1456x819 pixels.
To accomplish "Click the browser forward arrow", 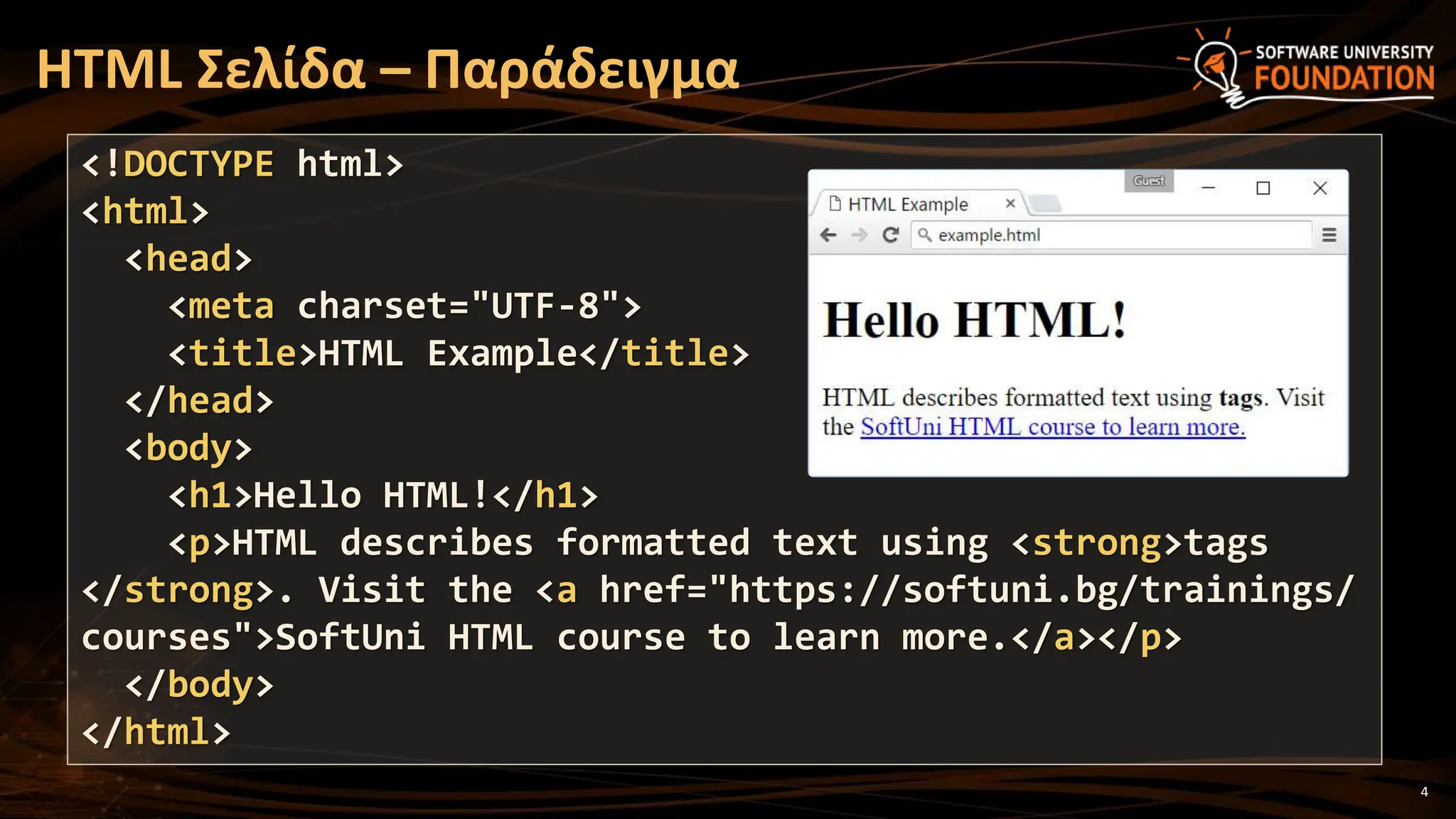I will [860, 235].
